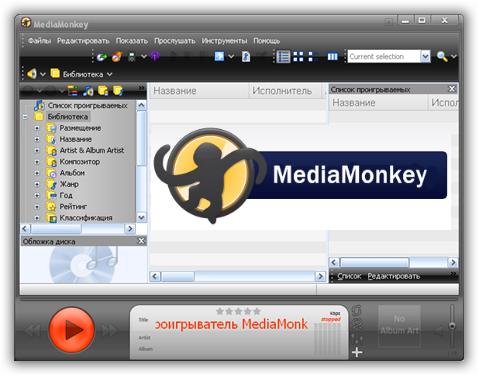Click the portable device sync icon

pos(132,57)
